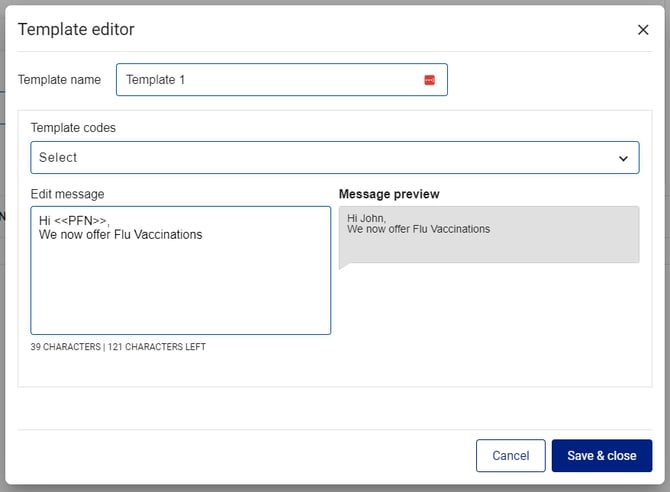Place cursor on the 'Hi <<PFN>>,' line
Image resolution: width=670 pixels, height=492 pixels.
point(74,221)
